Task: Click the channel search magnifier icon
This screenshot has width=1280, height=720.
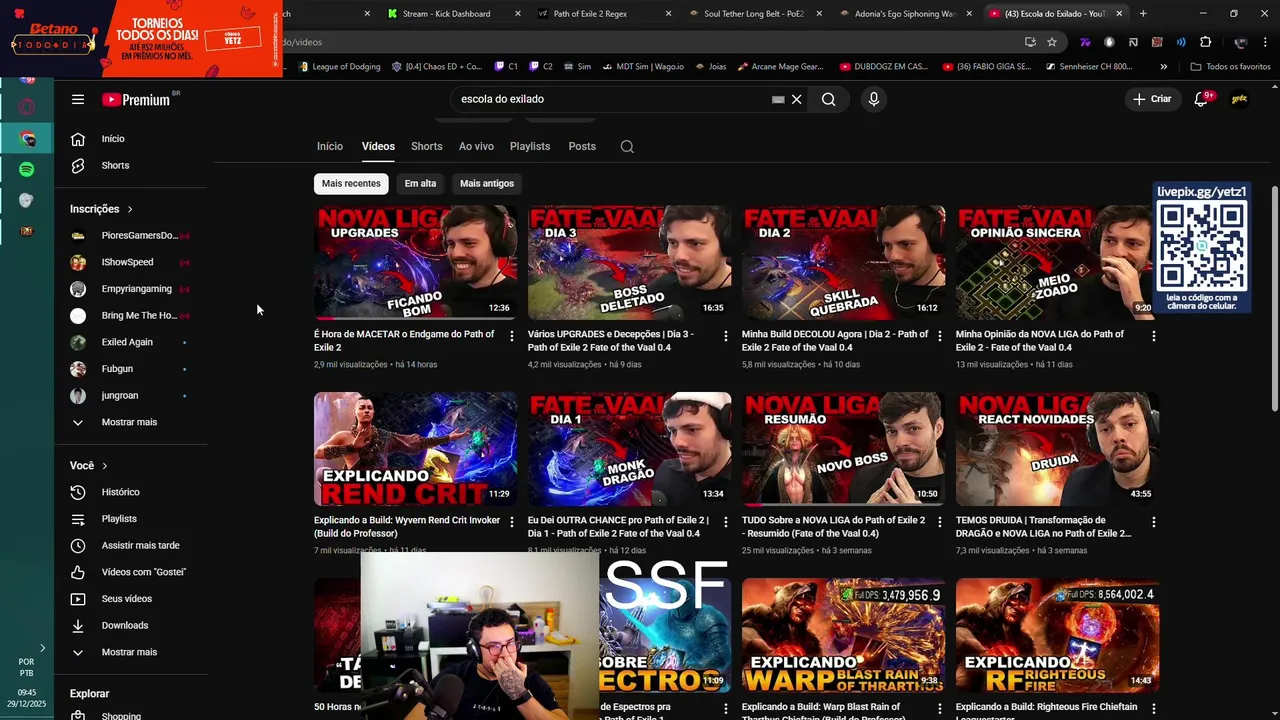Action: tap(627, 147)
